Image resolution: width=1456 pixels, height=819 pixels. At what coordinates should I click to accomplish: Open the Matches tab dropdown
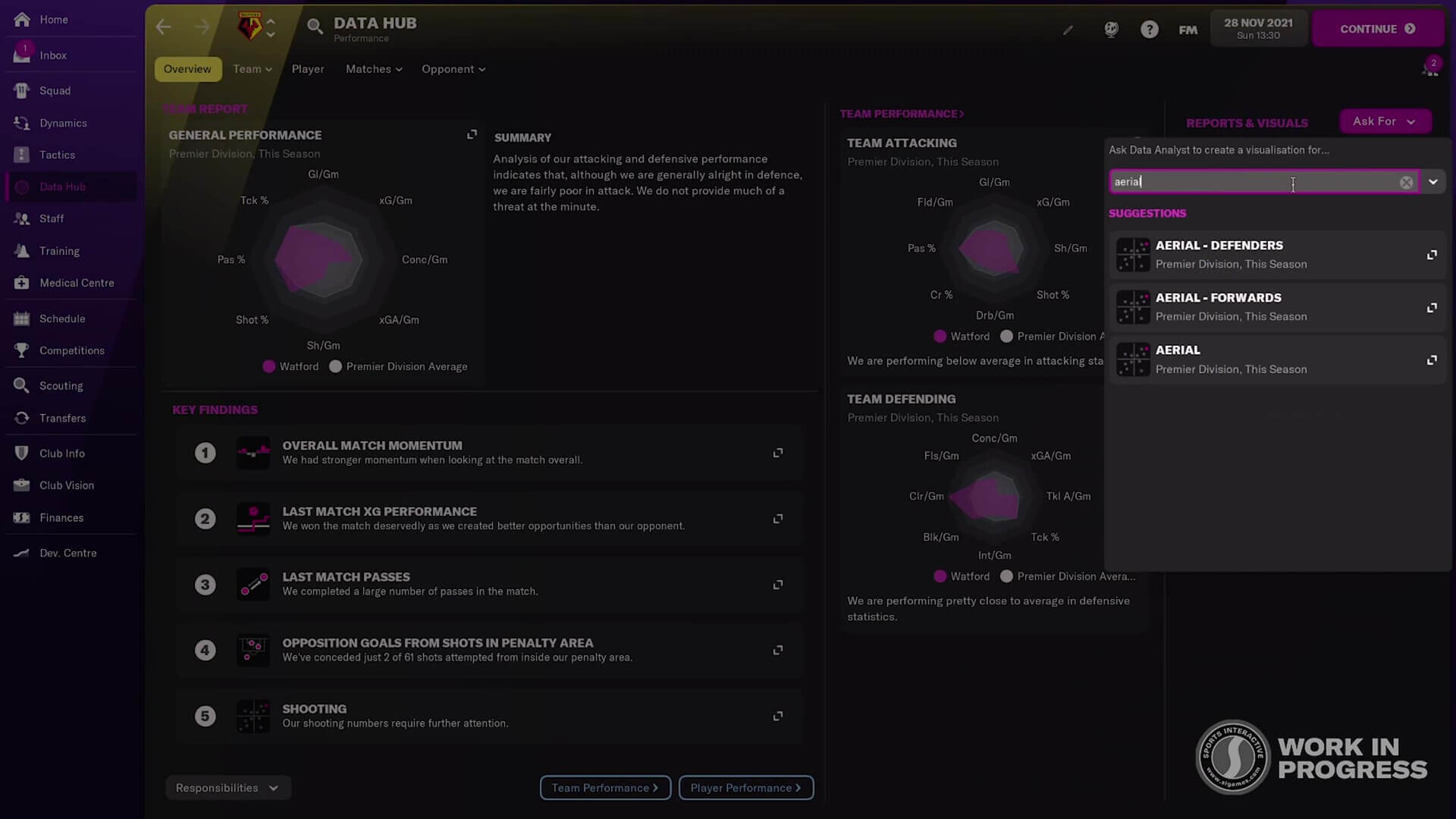(x=374, y=69)
